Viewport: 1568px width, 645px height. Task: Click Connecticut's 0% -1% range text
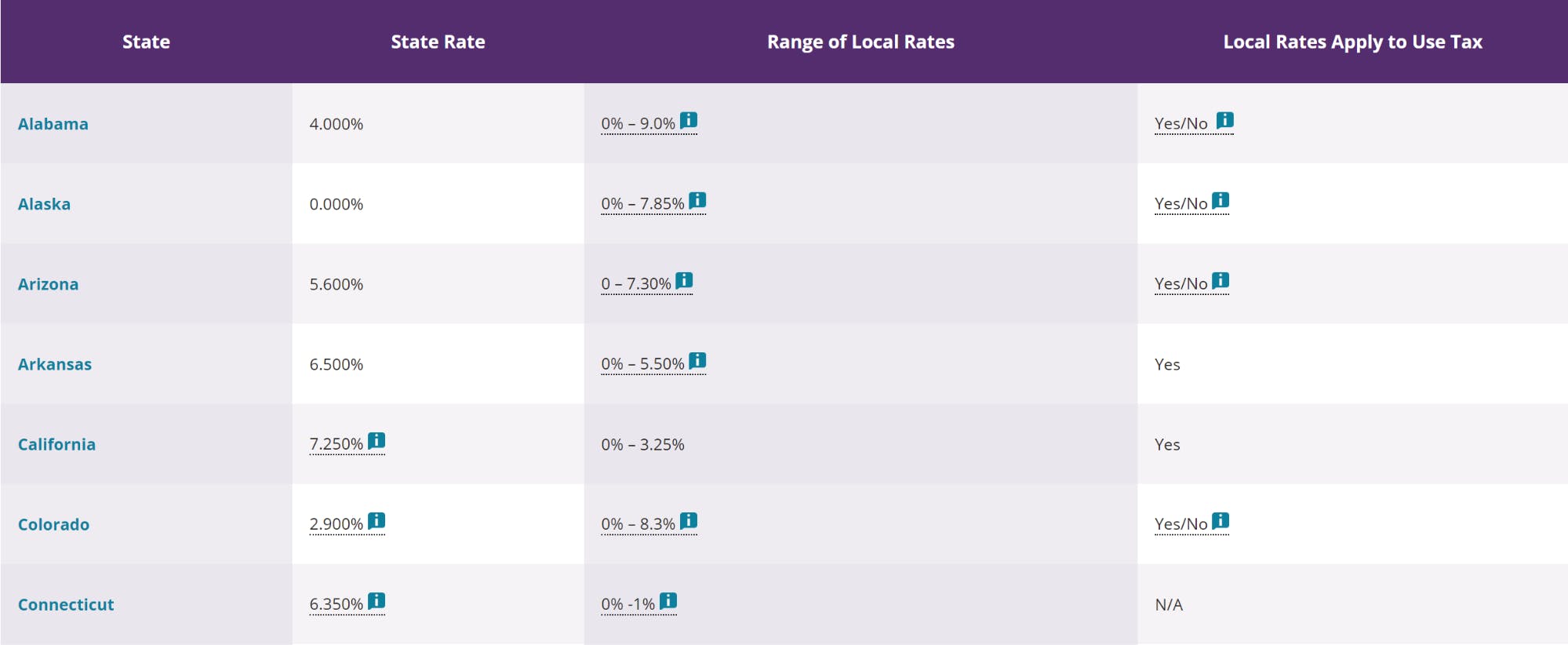628,604
